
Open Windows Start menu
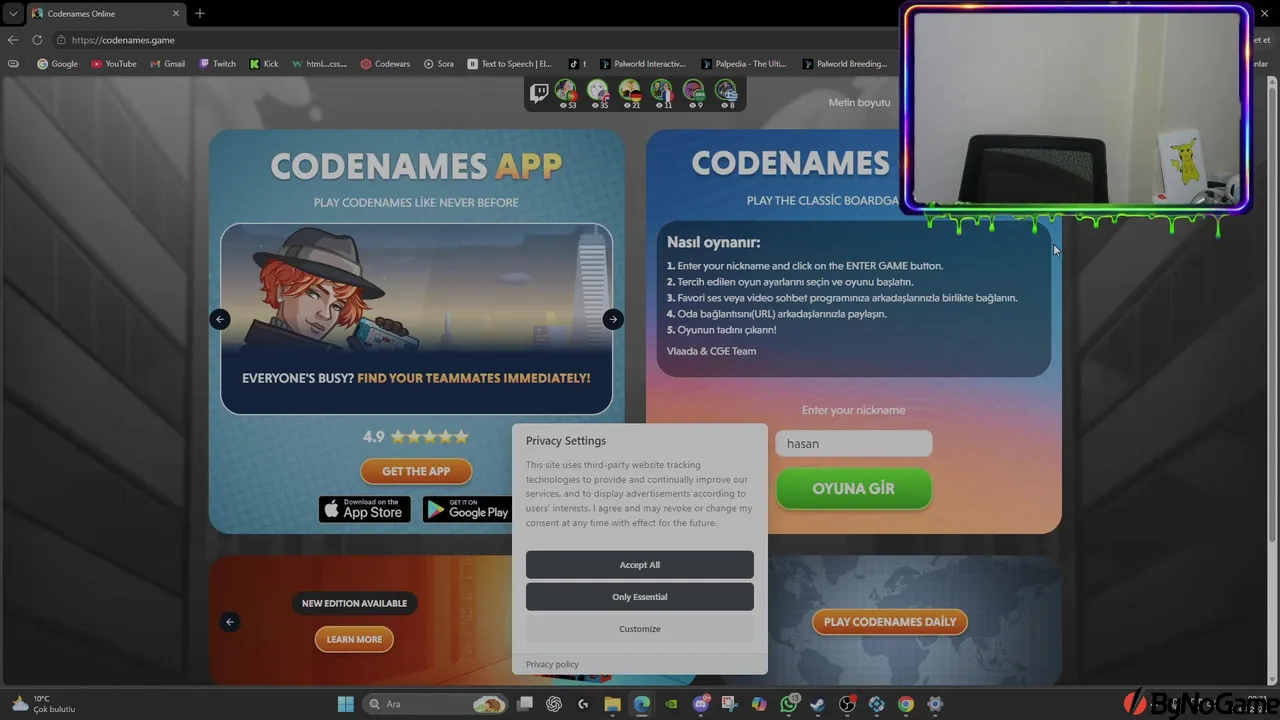click(345, 704)
